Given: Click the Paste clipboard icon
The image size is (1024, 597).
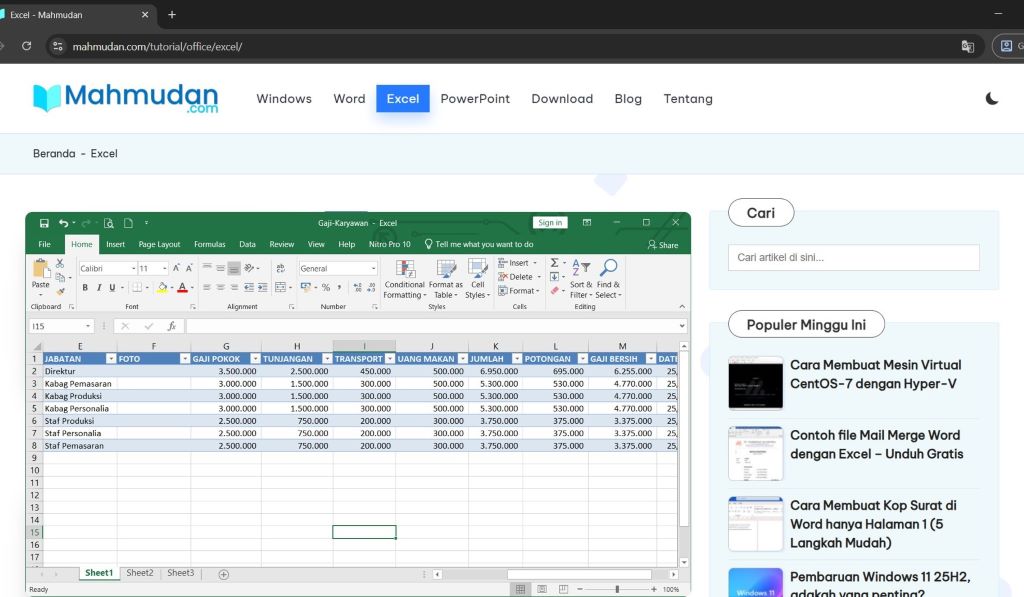Looking at the screenshot, I should (x=40, y=269).
